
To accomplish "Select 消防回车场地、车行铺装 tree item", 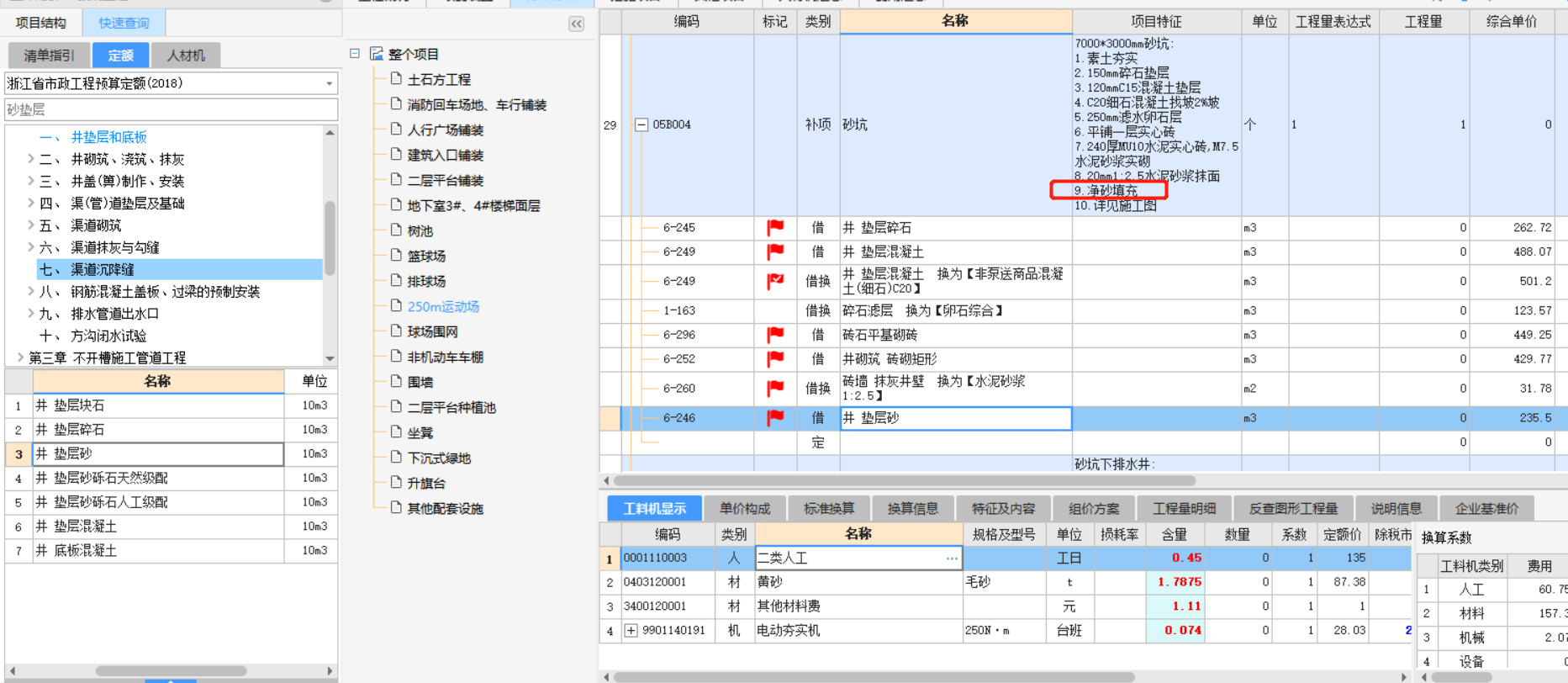I will (477, 104).
